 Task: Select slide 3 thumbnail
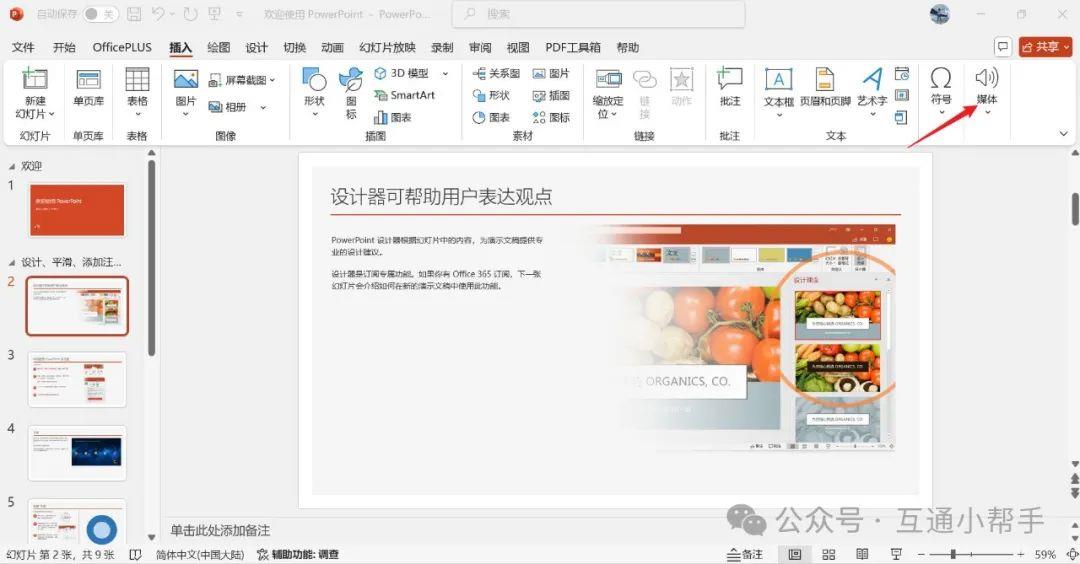[x=77, y=379]
